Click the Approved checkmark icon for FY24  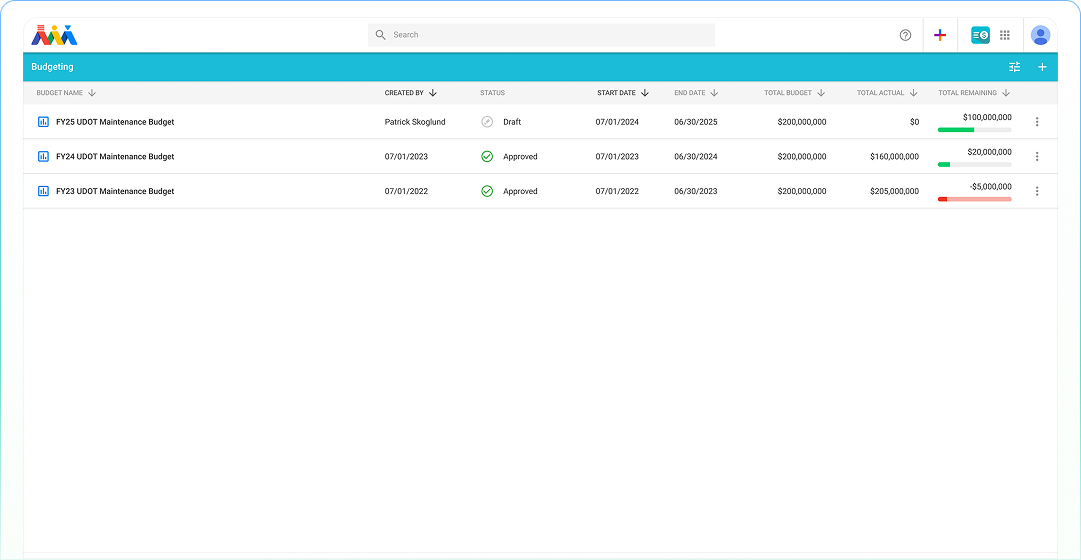point(487,157)
